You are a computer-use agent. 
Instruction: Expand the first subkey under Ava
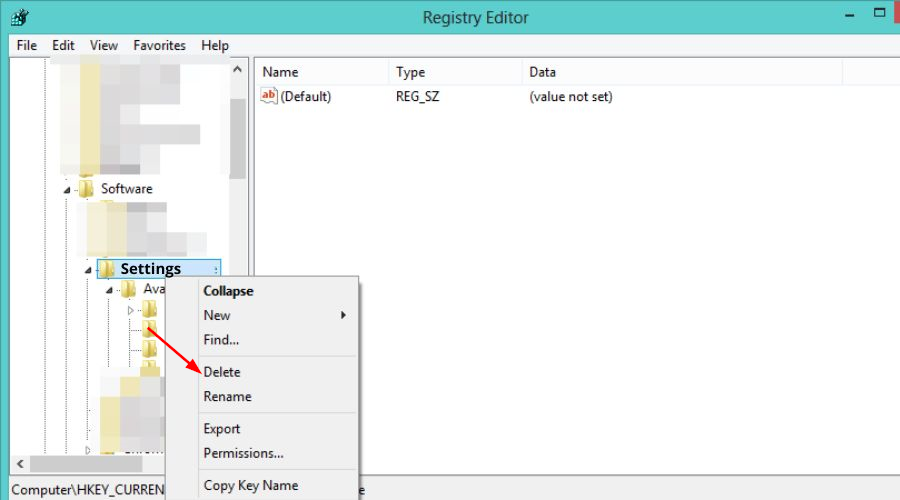pyautogui.click(x=130, y=311)
